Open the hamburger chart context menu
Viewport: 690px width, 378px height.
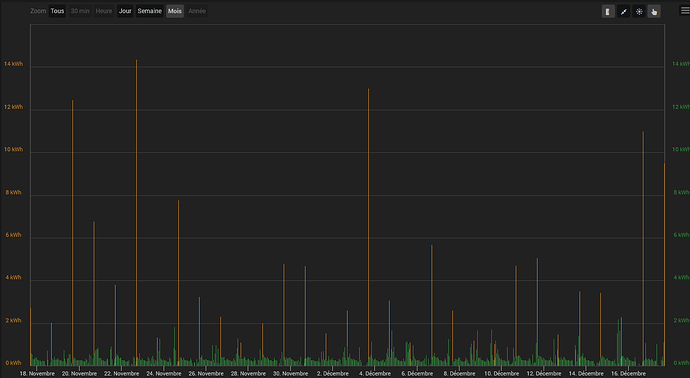(x=685, y=11)
